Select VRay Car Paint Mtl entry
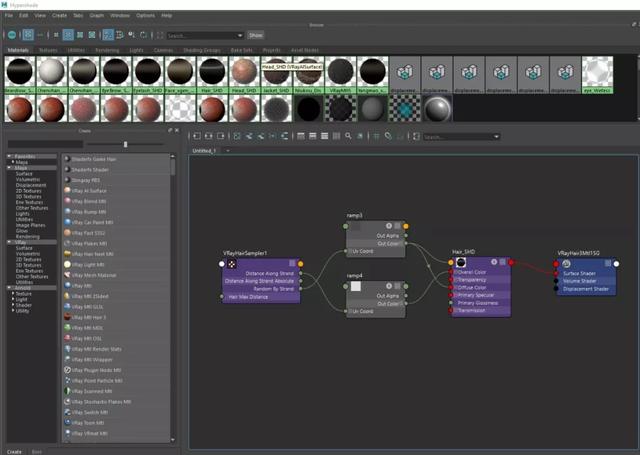The height and width of the screenshot is (455, 640). [x=116, y=222]
